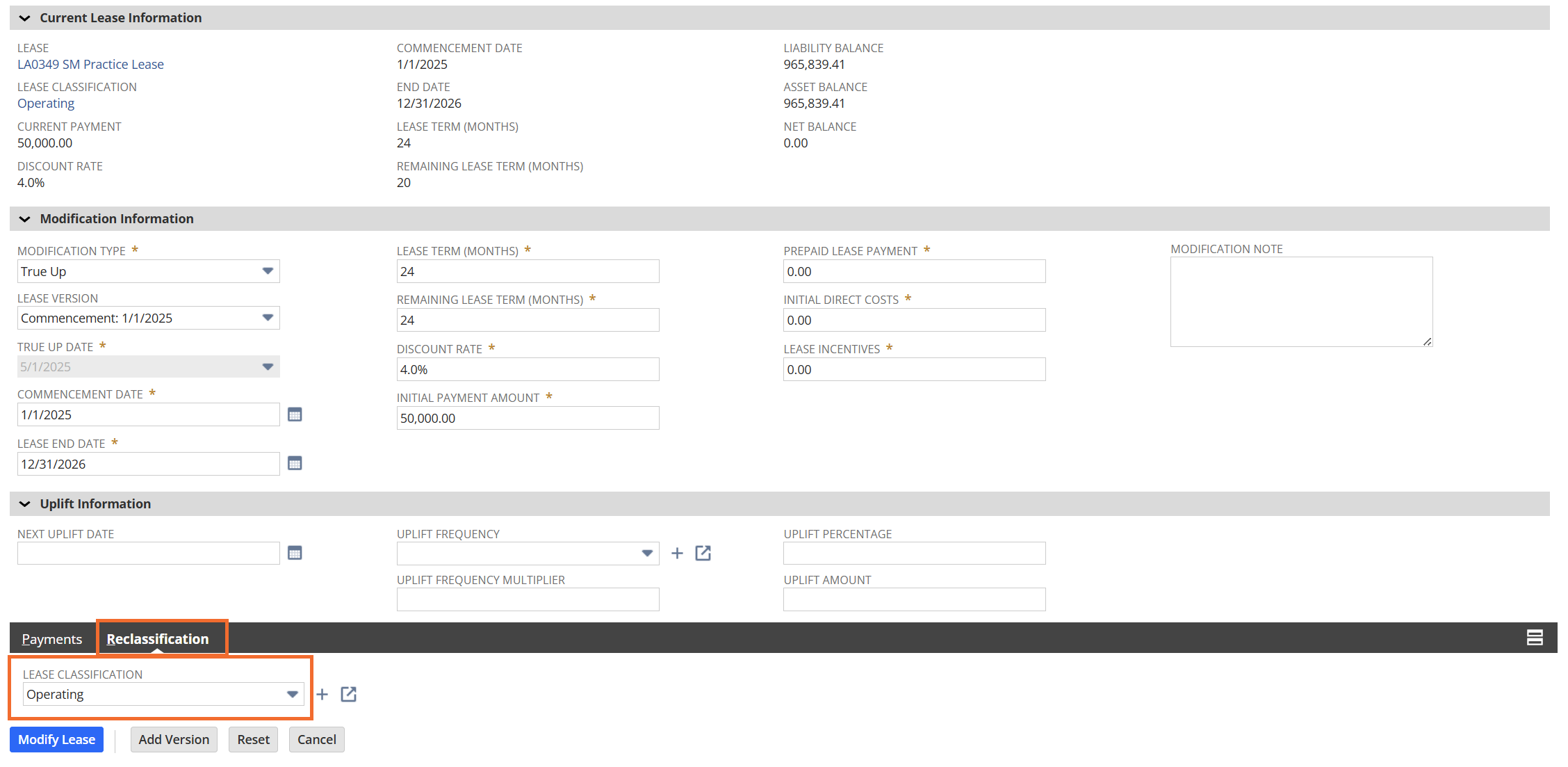Open calendar picker for Commencement Date
1568x767 pixels.
tap(295, 414)
